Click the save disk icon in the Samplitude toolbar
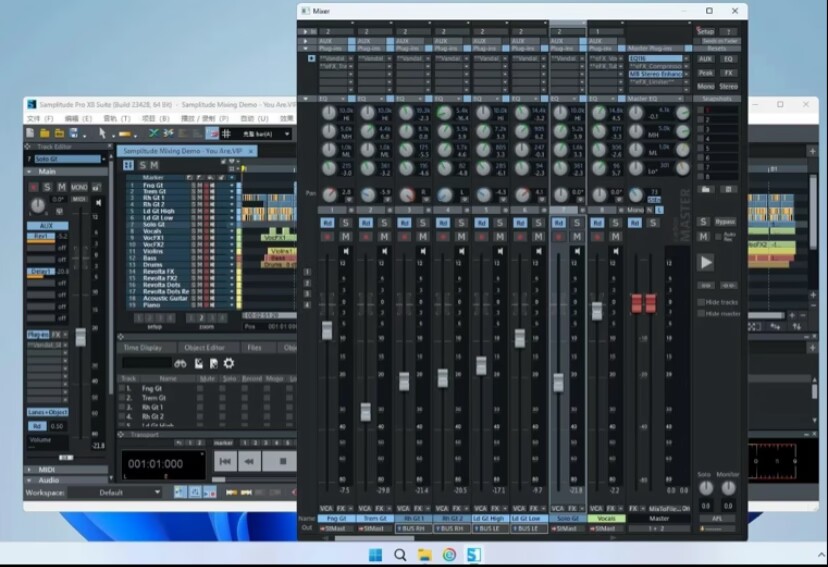828x567 pixels. [x=74, y=134]
